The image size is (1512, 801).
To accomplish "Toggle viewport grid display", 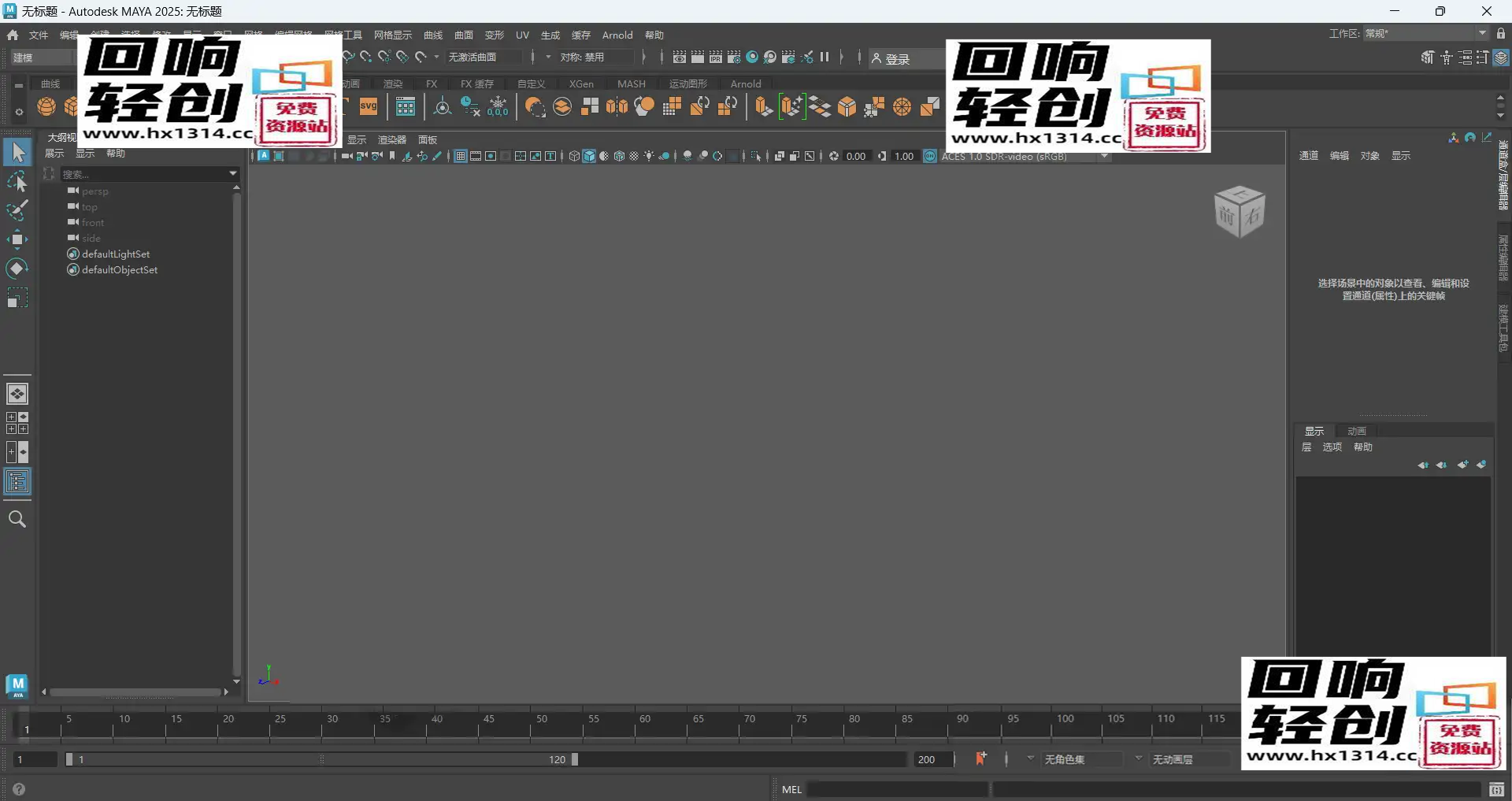I will 461,156.
